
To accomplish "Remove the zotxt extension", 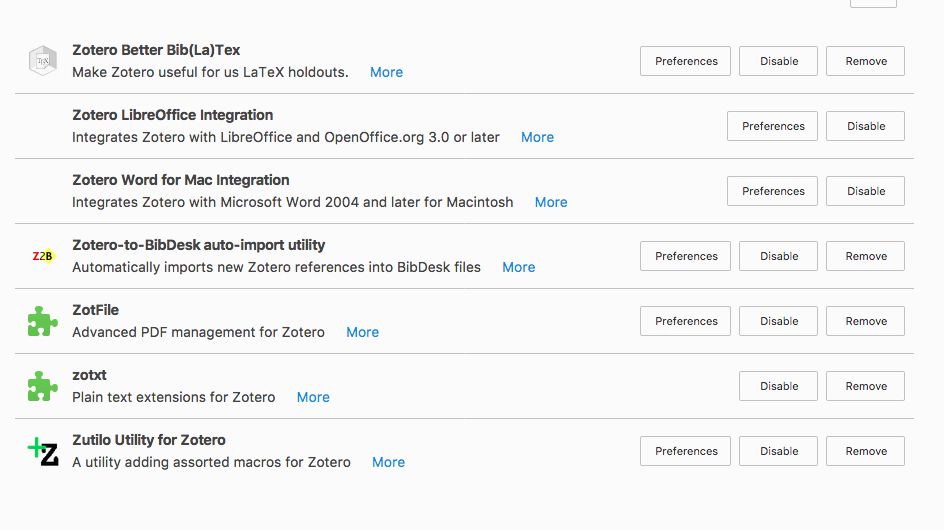I will (865, 386).
